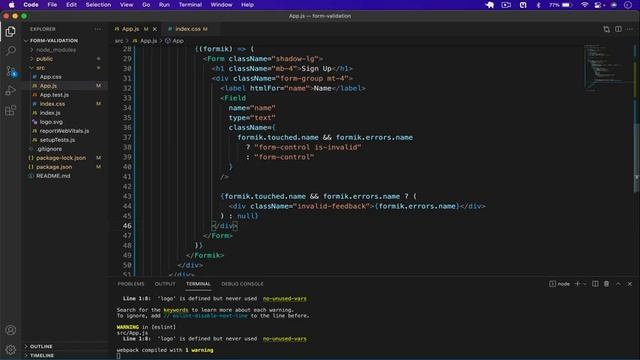Click the src breadcrumb segment

click(119, 41)
